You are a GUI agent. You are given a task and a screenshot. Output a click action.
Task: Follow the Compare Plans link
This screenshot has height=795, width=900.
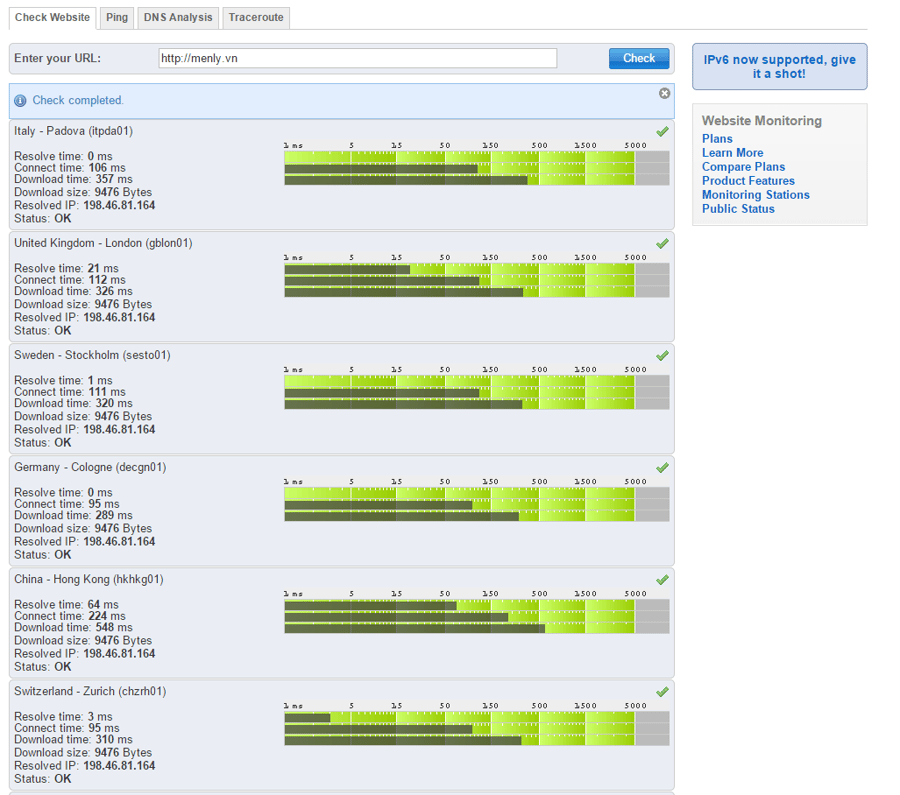coord(743,167)
